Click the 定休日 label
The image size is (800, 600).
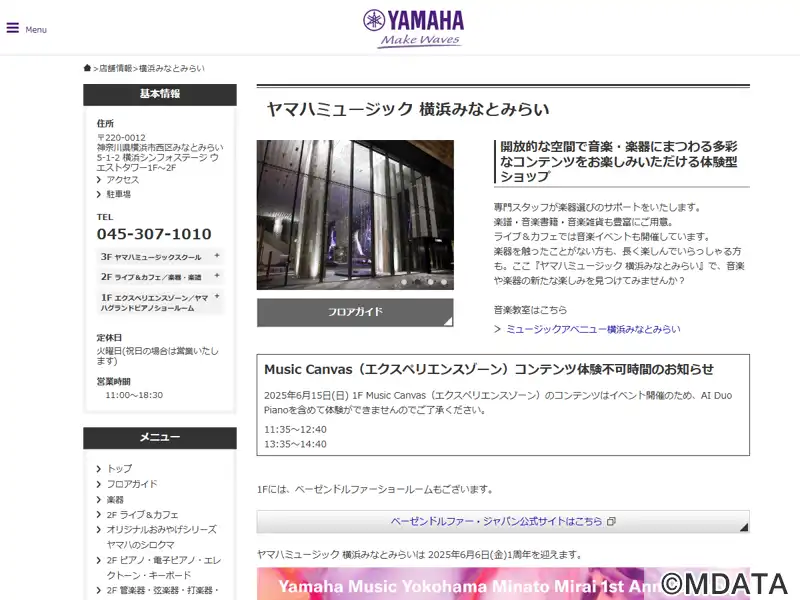(x=109, y=338)
